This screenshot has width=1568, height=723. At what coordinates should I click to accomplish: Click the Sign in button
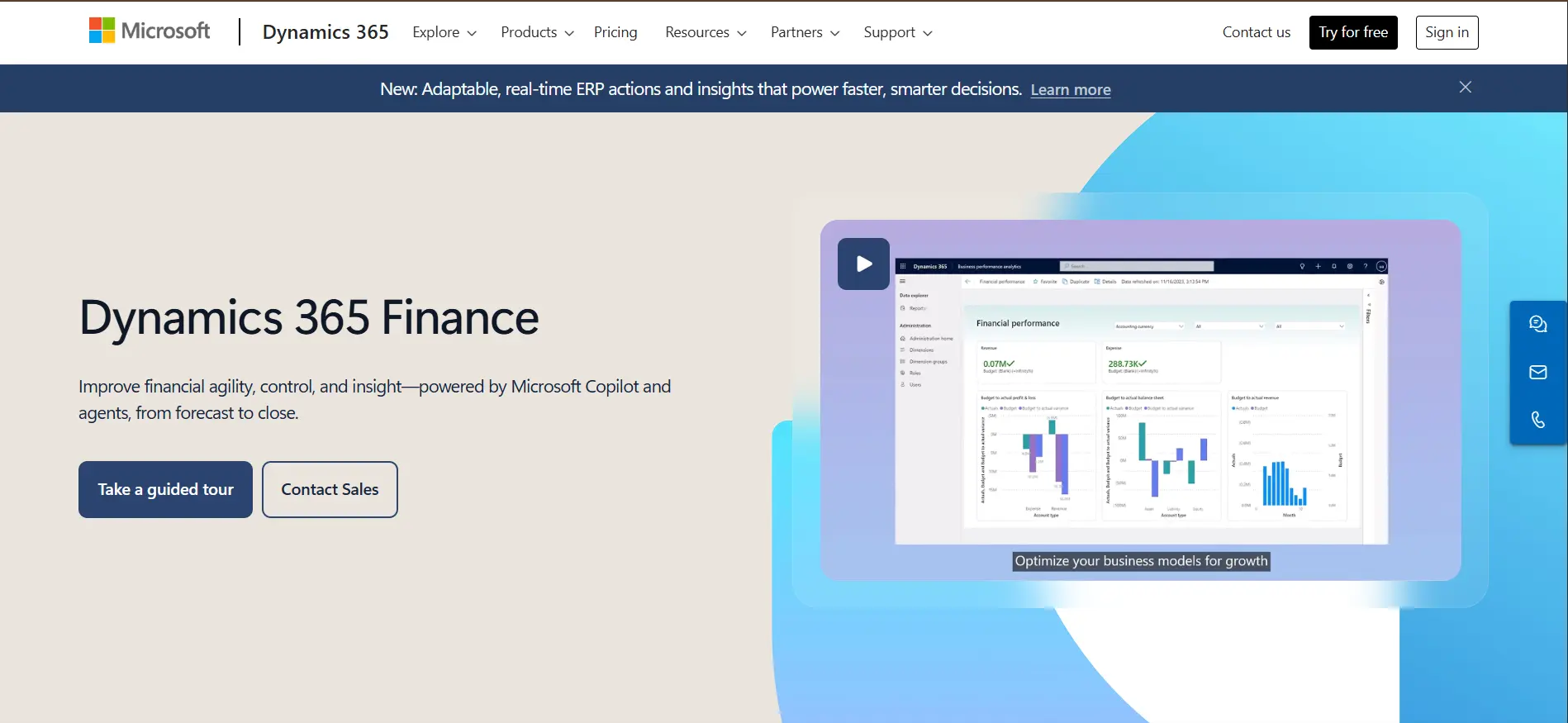[1447, 32]
